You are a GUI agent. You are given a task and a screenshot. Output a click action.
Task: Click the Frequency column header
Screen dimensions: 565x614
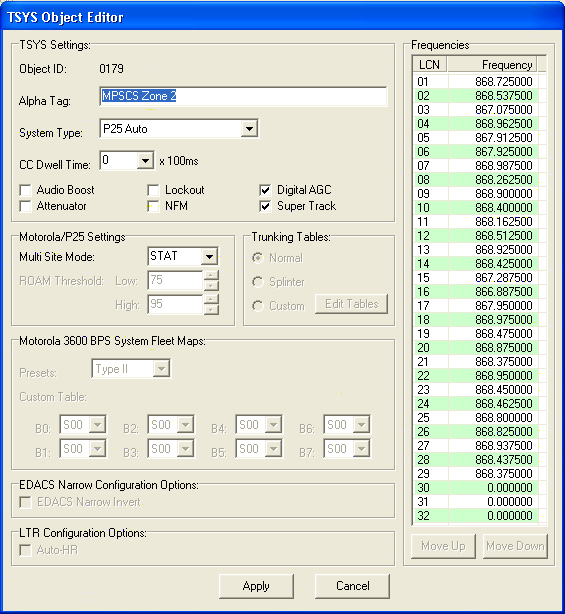pos(492,65)
